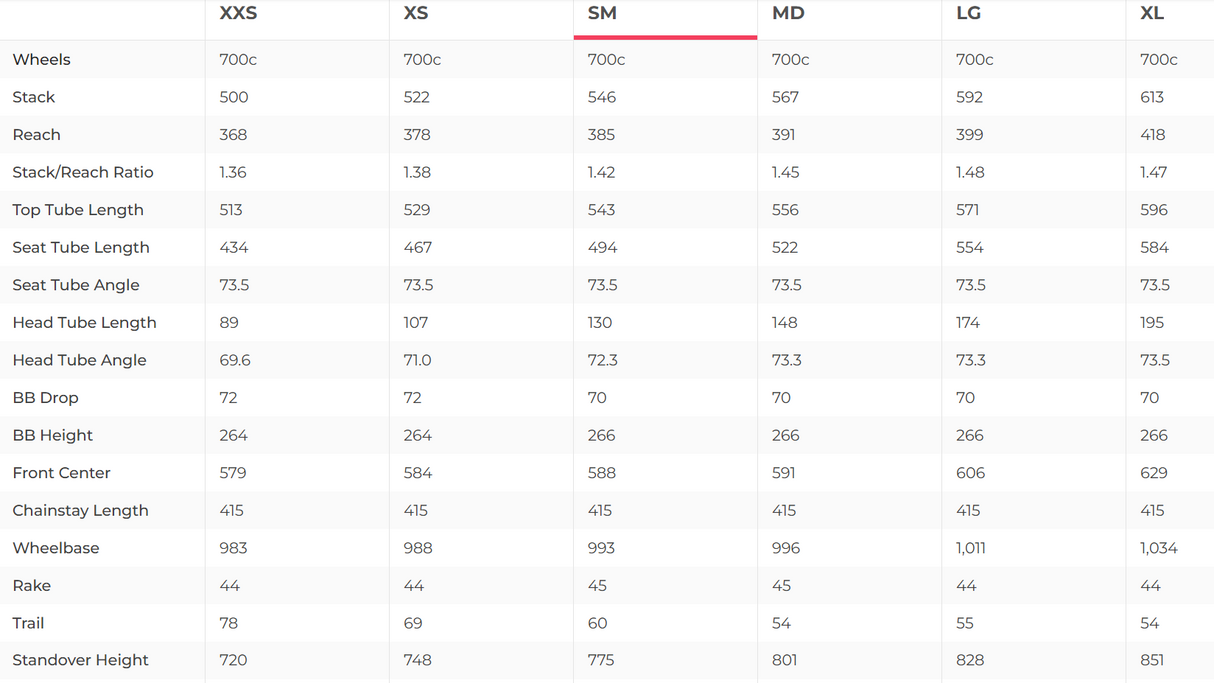Click the Wheels row label

coord(41,60)
